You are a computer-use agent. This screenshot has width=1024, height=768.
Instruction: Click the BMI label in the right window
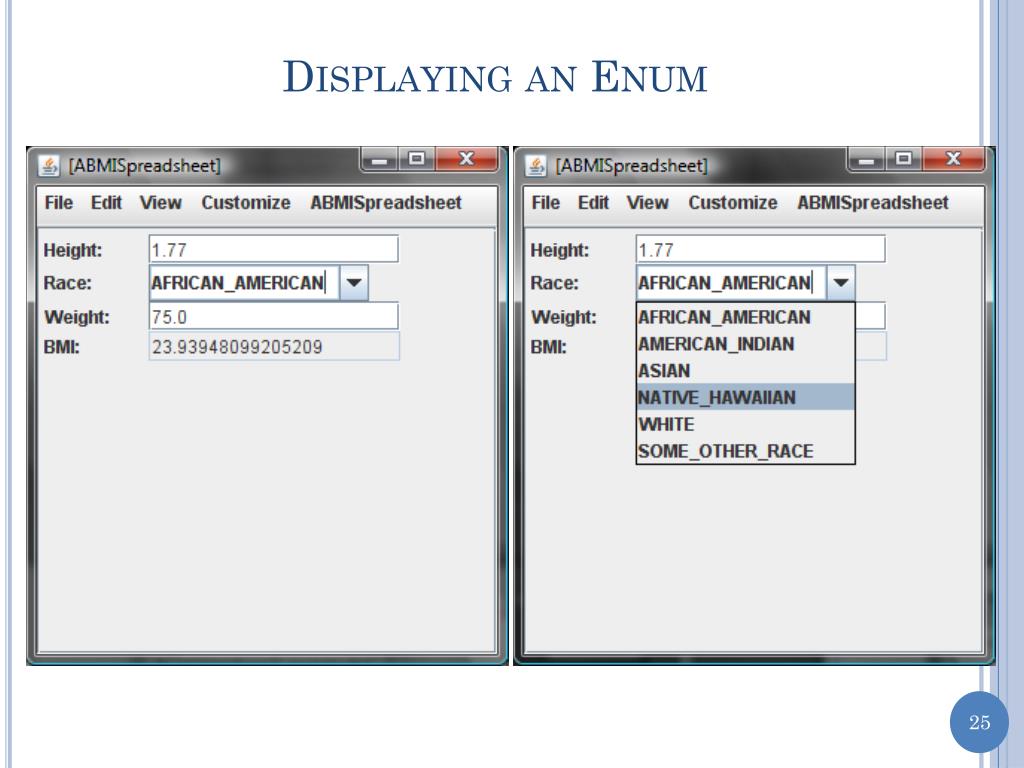pyautogui.click(x=549, y=347)
